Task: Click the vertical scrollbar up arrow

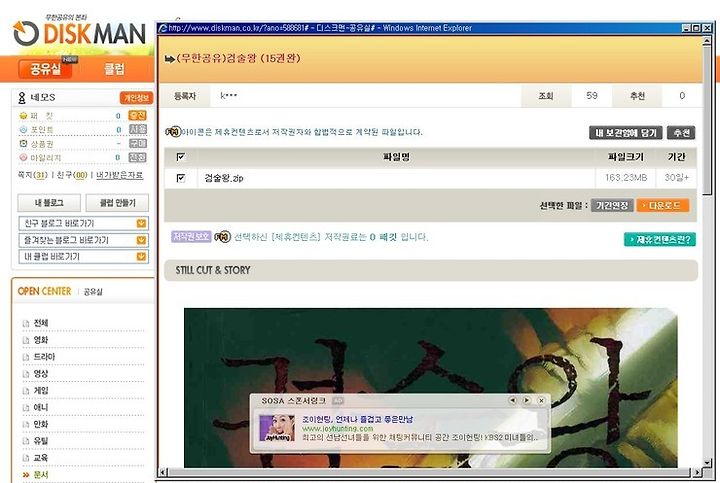Action: [707, 40]
